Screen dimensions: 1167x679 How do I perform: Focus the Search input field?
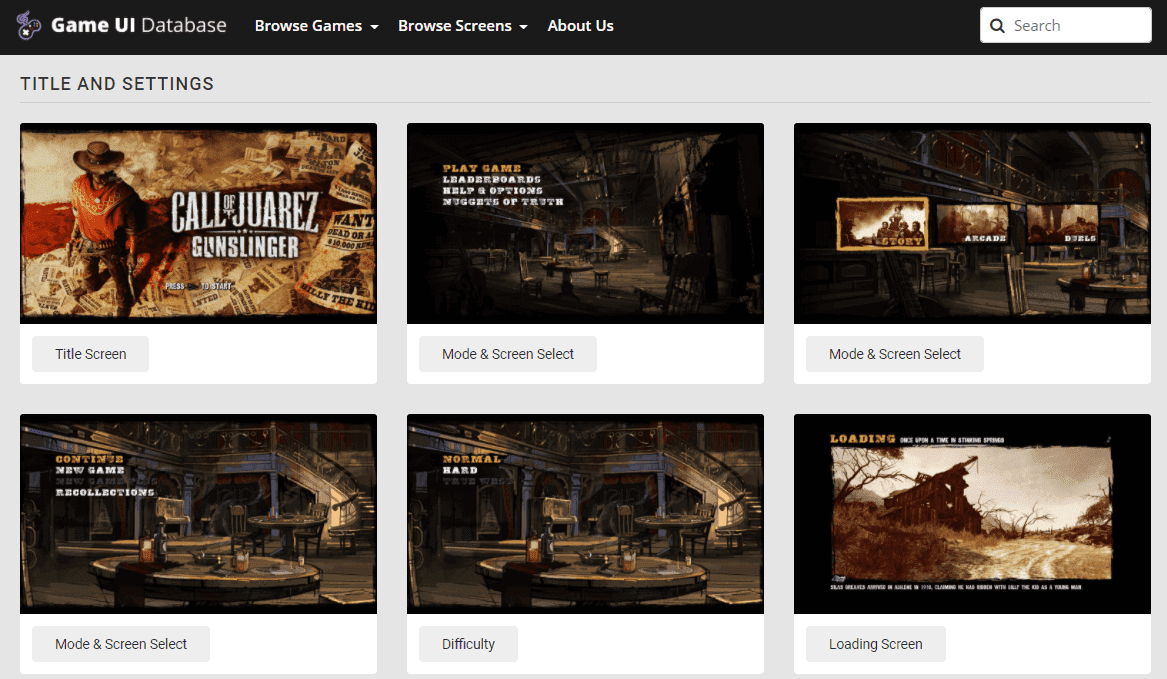point(1066,25)
